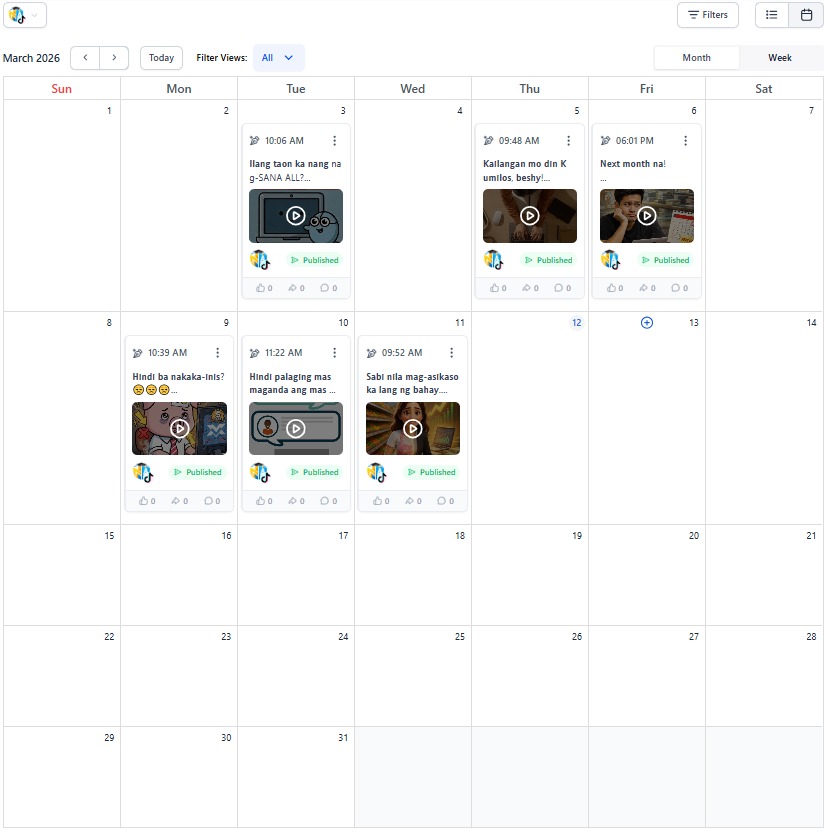Open options menu on 10:06 AM post
This screenshot has width=826, height=832.
pyautogui.click(x=335, y=141)
